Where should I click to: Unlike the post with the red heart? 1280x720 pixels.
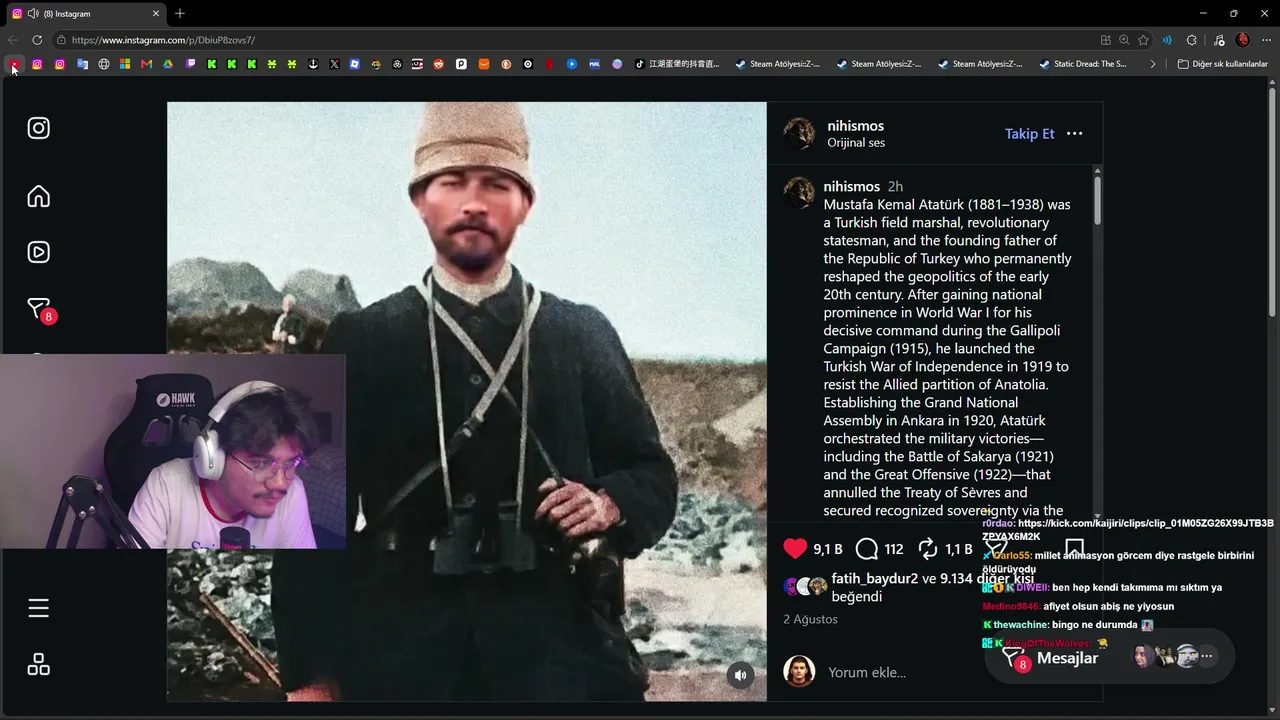795,548
